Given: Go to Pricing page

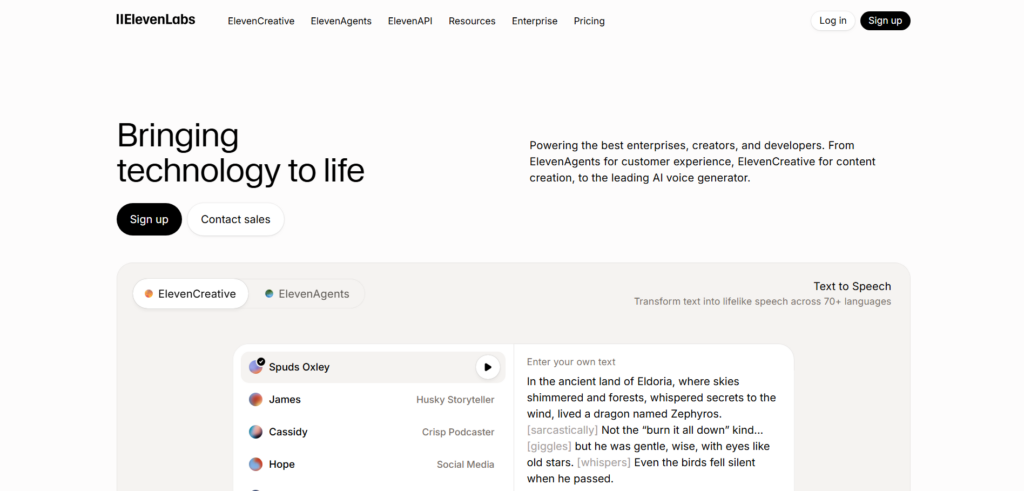Looking at the screenshot, I should click(x=589, y=21).
